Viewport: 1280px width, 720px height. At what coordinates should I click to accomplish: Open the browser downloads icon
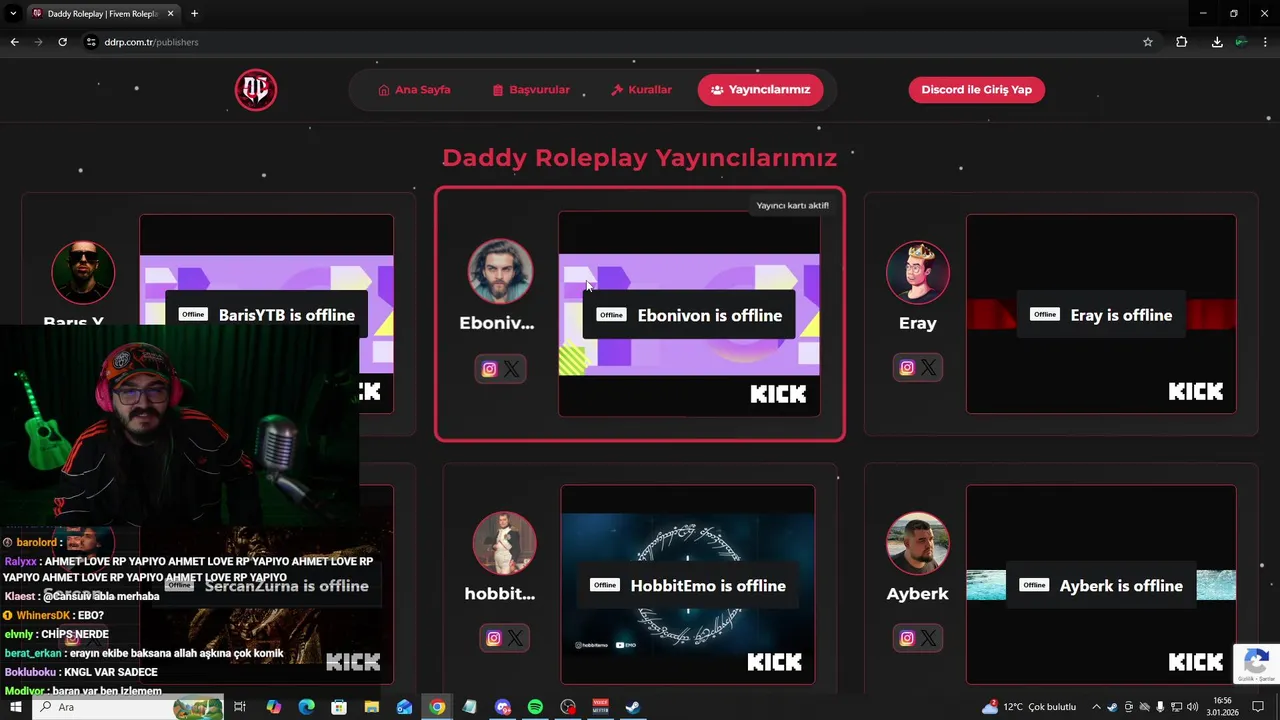pyautogui.click(x=1217, y=42)
